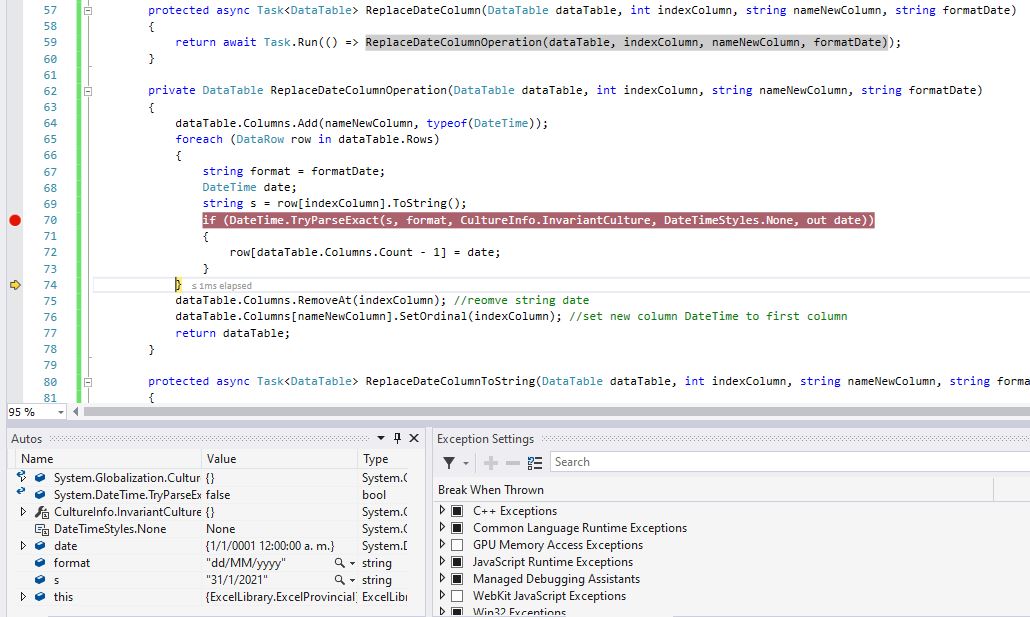The height and width of the screenshot is (617, 1030).
Task: Select the false value of TryParseExact
Action: coord(218,495)
